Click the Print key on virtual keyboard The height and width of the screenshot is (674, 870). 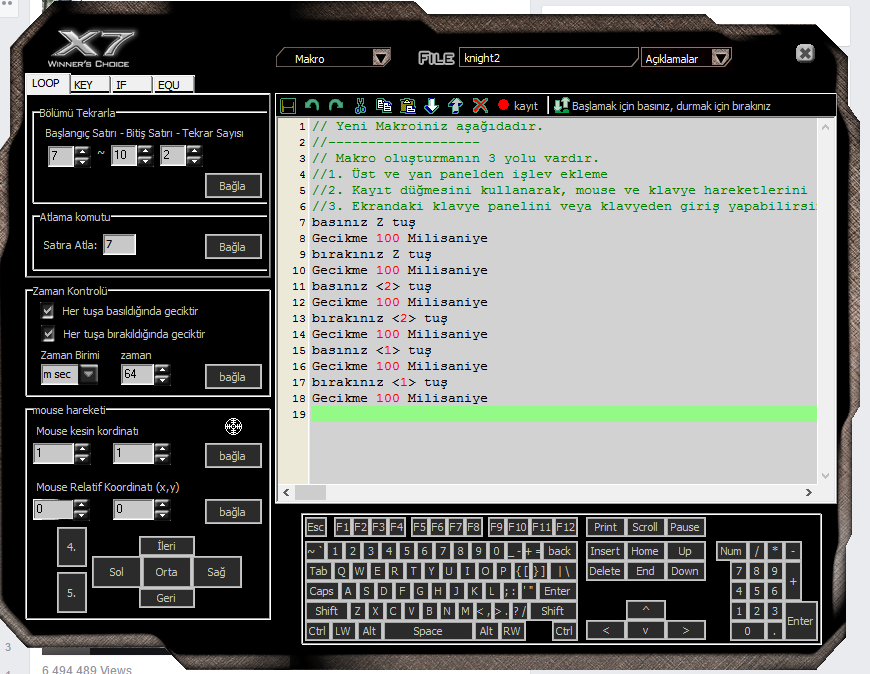605,526
